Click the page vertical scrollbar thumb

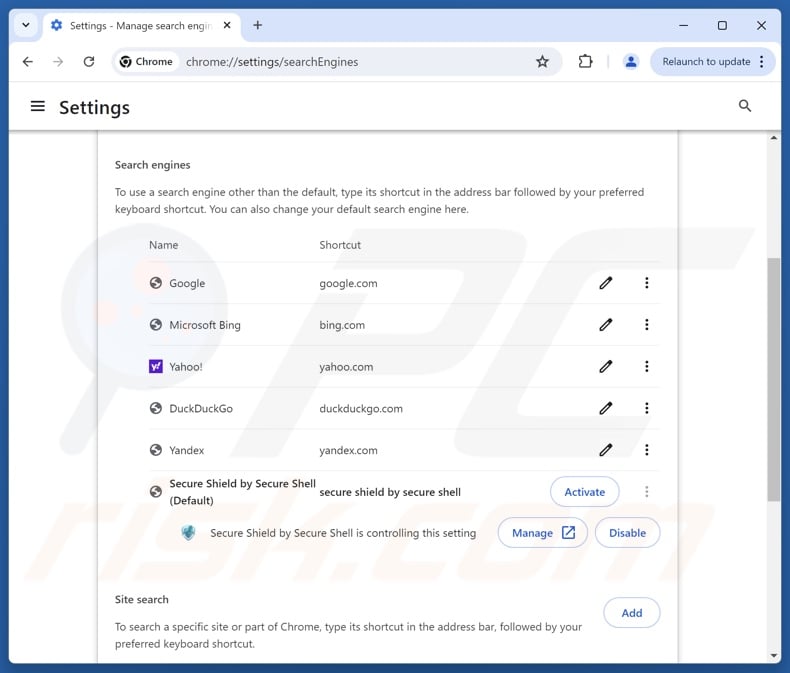(773, 379)
